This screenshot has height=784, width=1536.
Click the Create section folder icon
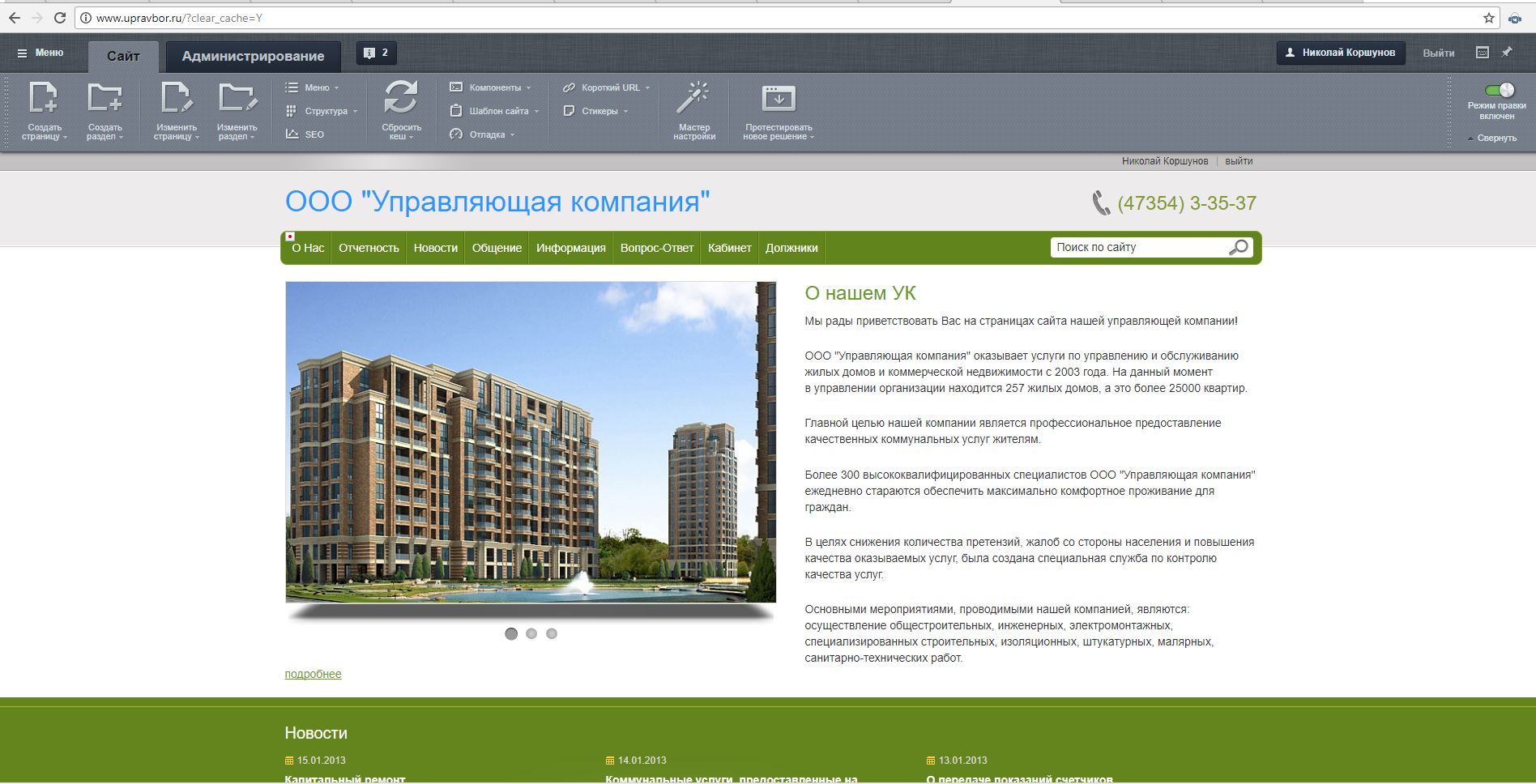[105, 97]
